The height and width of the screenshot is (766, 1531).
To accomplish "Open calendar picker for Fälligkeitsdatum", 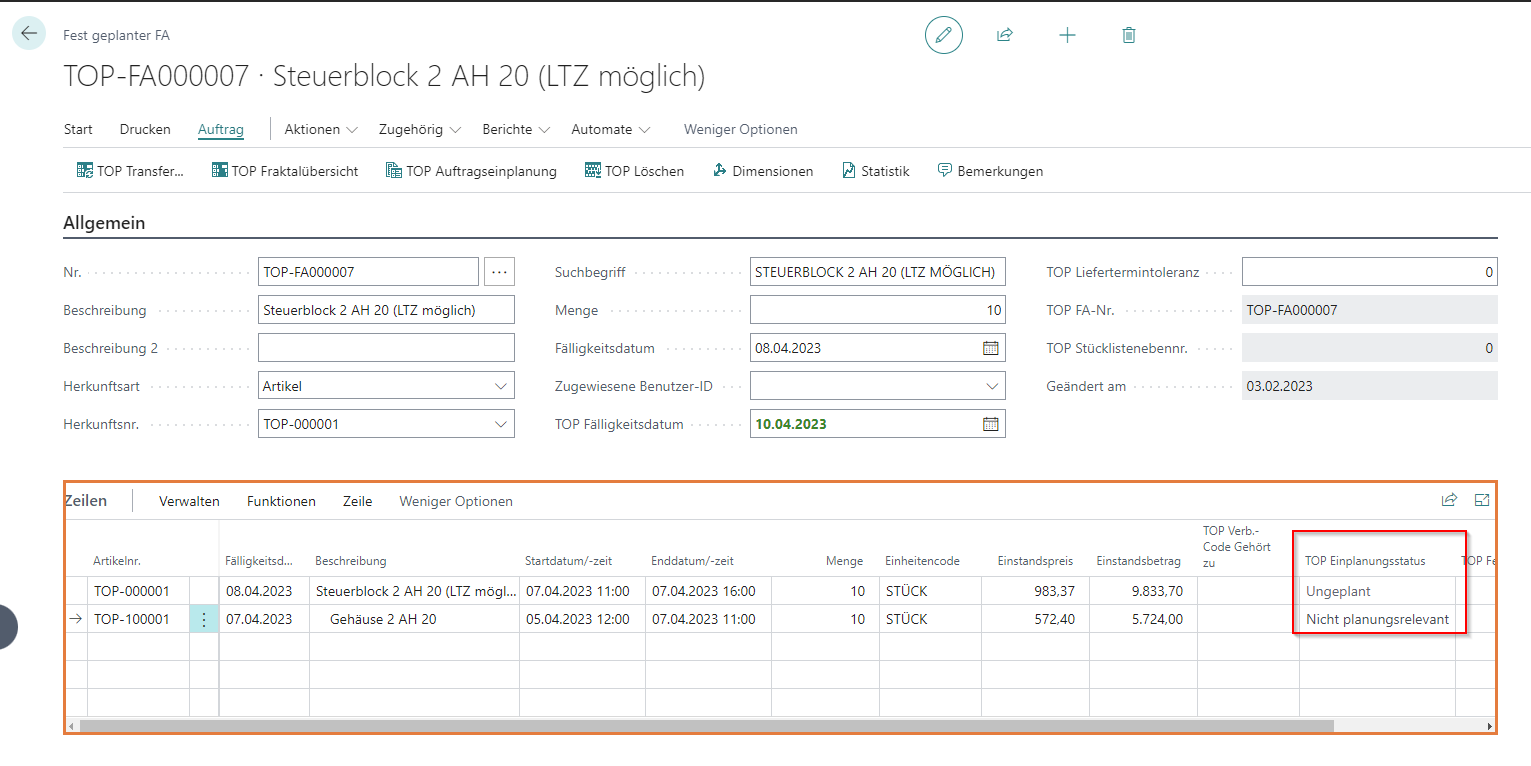I will pyautogui.click(x=990, y=348).
